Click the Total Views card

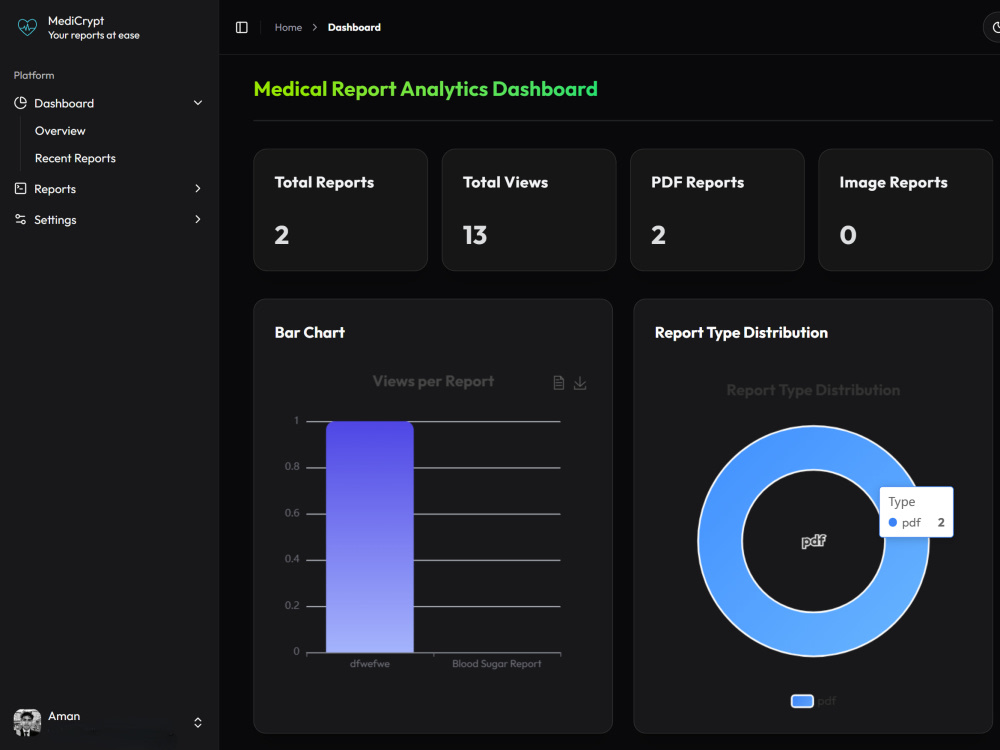point(529,210)
